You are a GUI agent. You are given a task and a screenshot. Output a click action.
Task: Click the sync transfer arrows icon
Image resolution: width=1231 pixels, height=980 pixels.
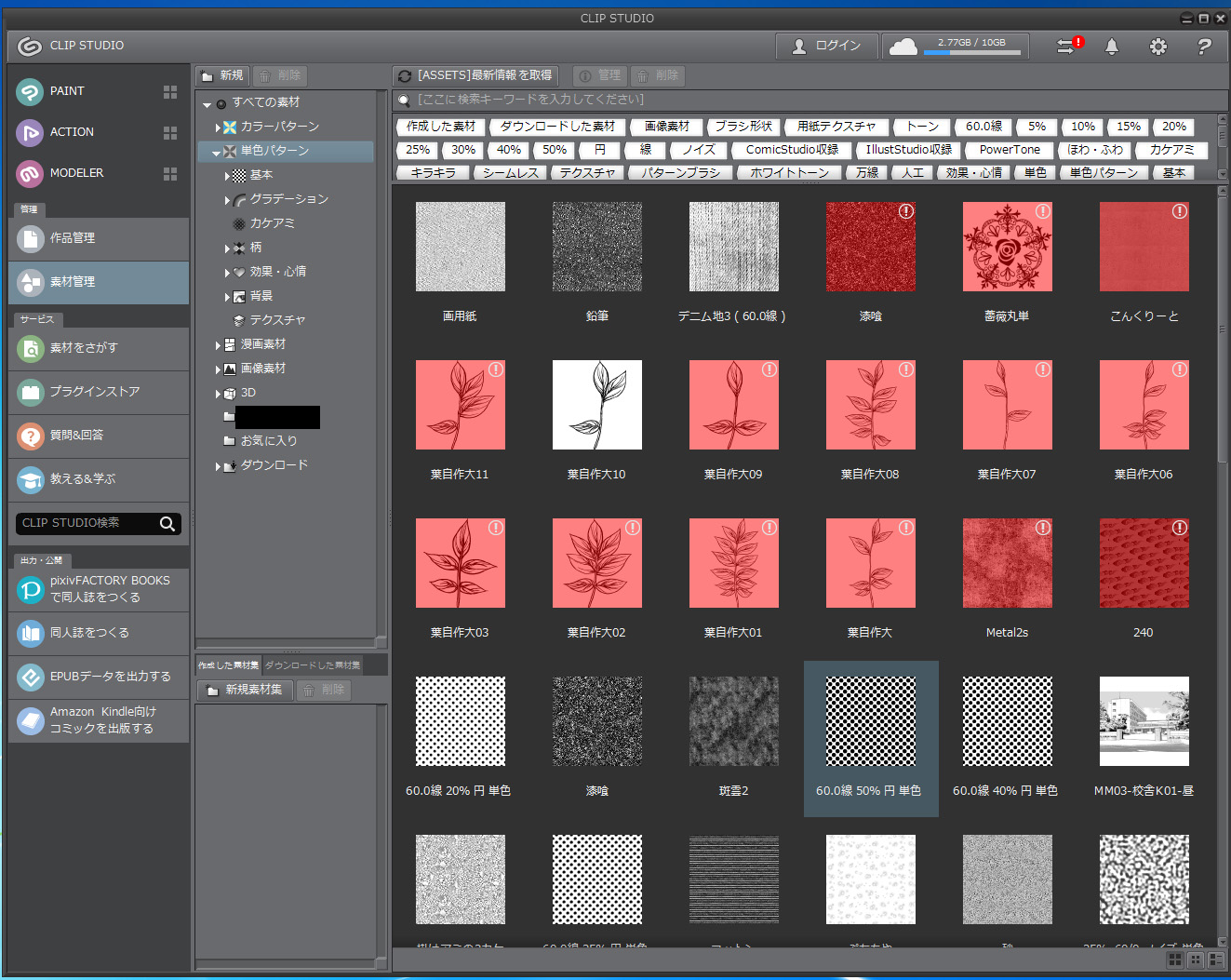click(x=1065, y=47)
